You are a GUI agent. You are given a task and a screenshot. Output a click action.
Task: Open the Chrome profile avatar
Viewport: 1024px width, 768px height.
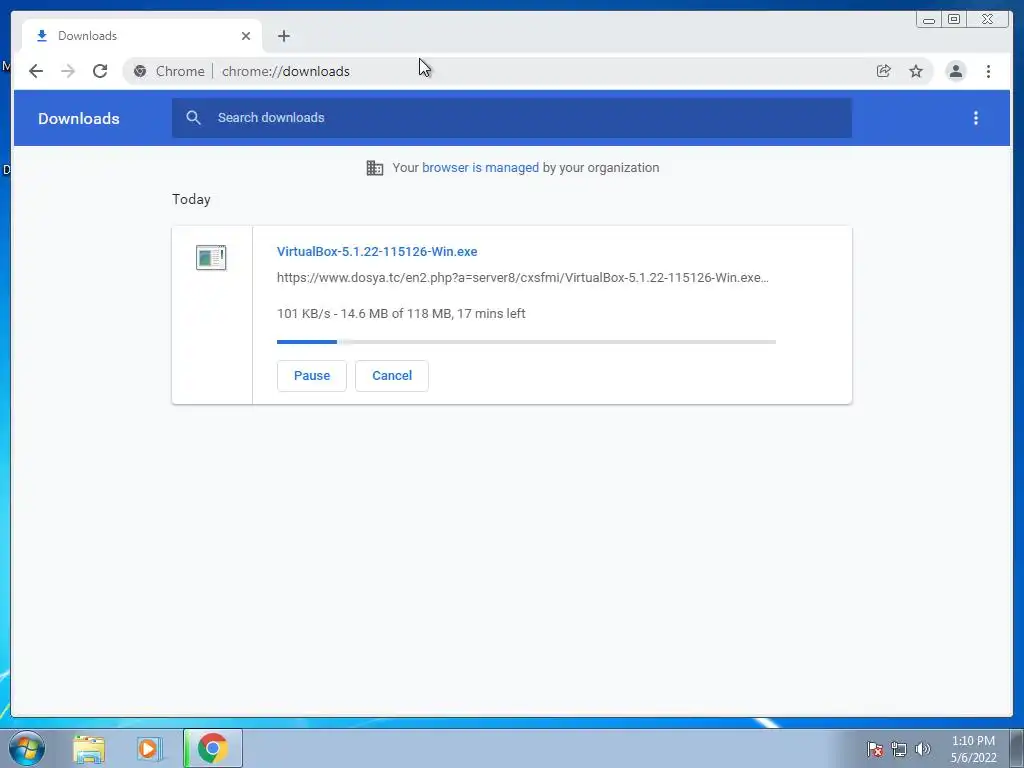point(955,71)
